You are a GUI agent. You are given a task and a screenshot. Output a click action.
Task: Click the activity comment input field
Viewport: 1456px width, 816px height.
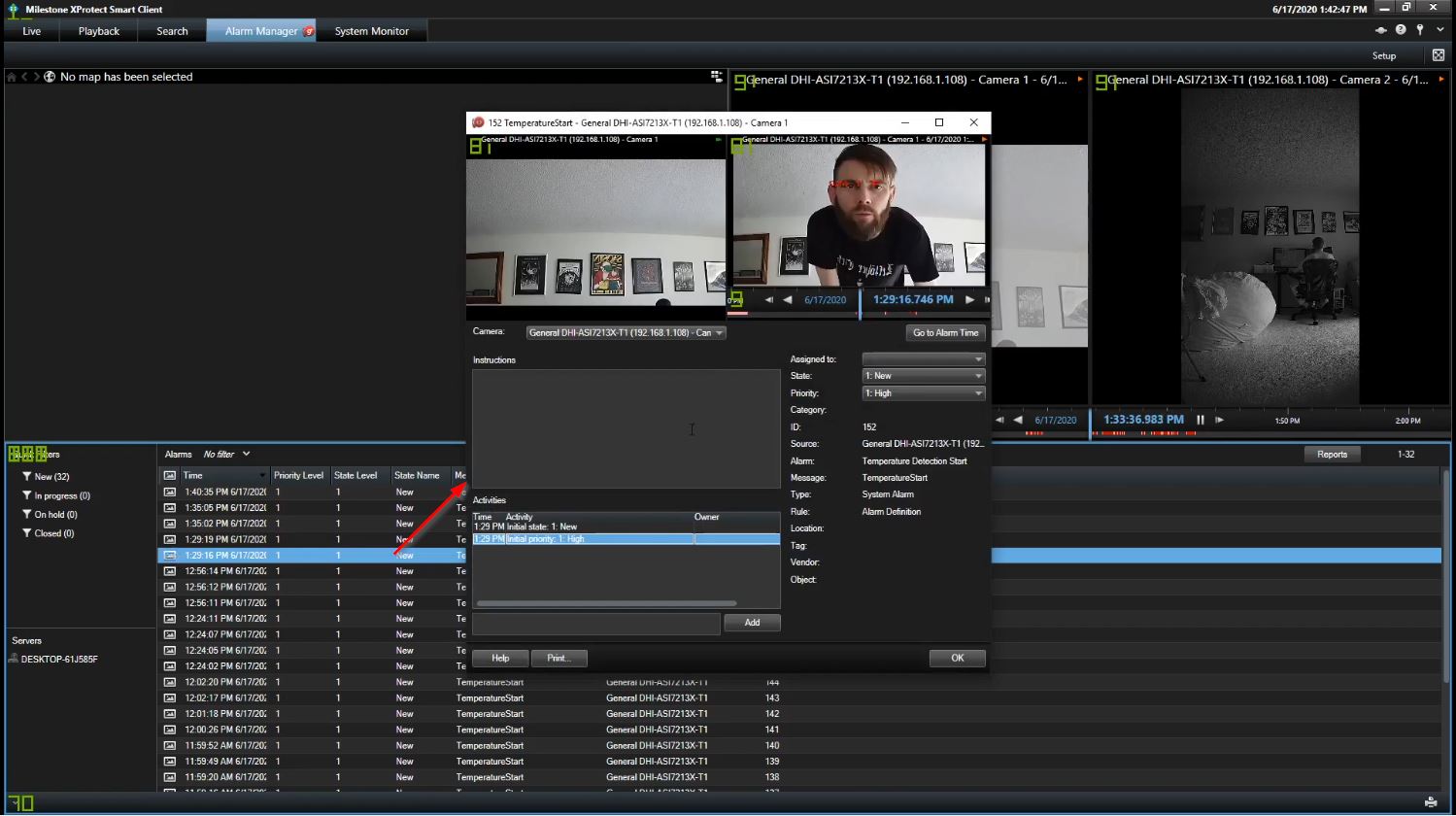595,623
